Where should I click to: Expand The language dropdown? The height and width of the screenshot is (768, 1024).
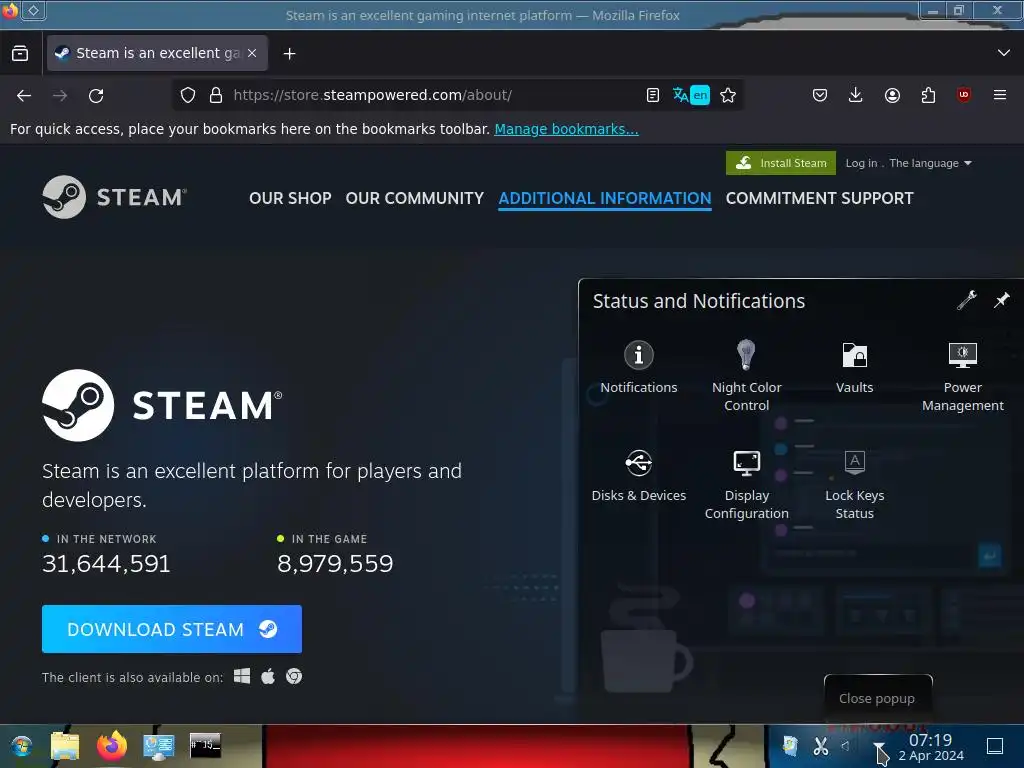(x=930, y=163)
